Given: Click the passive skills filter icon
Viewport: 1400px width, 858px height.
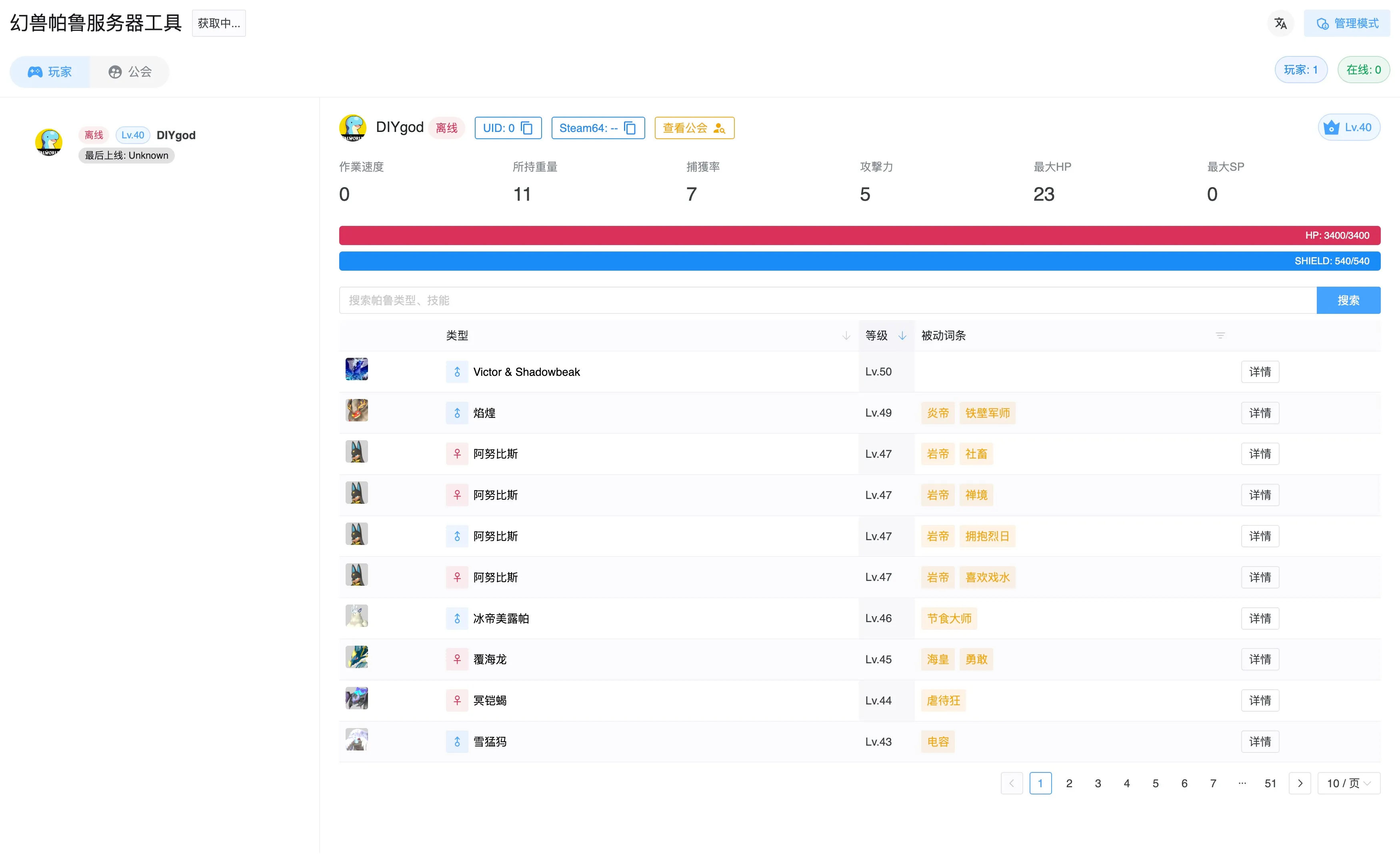Looking at the screenshot, I should coord(1220,335).
